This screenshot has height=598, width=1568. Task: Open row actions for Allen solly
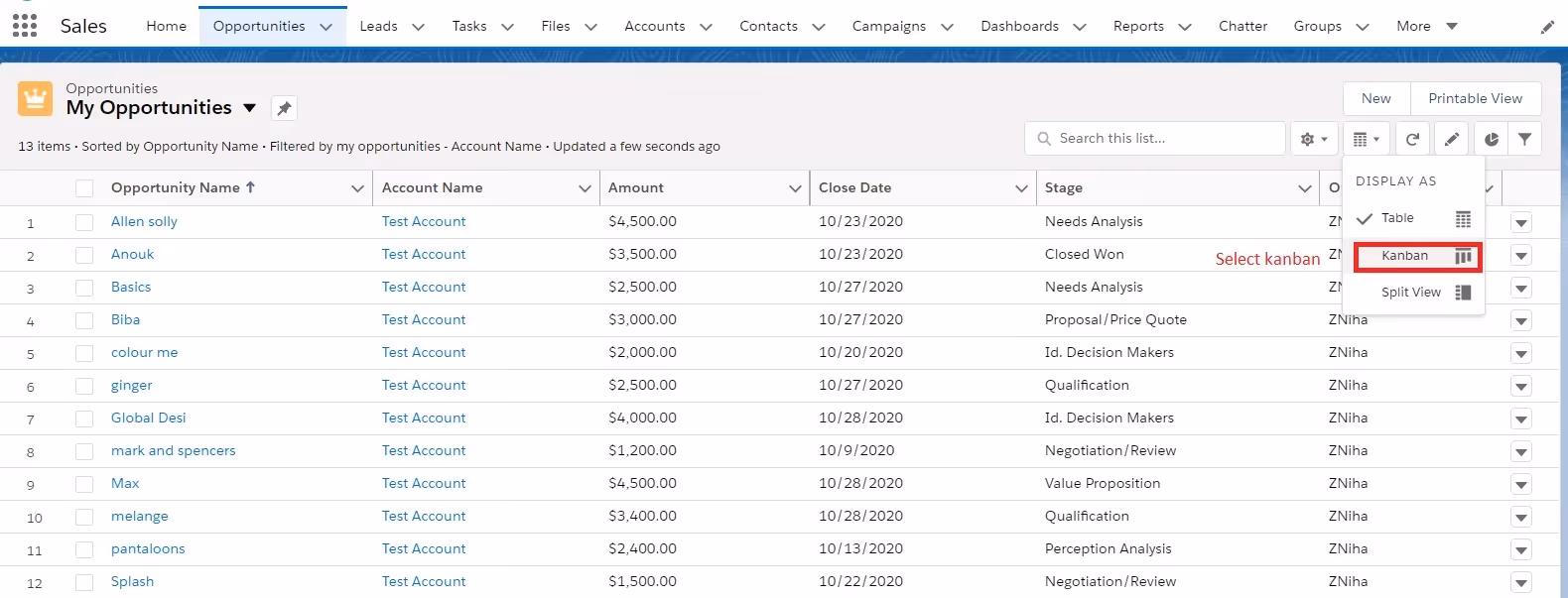click(1521, 223)
